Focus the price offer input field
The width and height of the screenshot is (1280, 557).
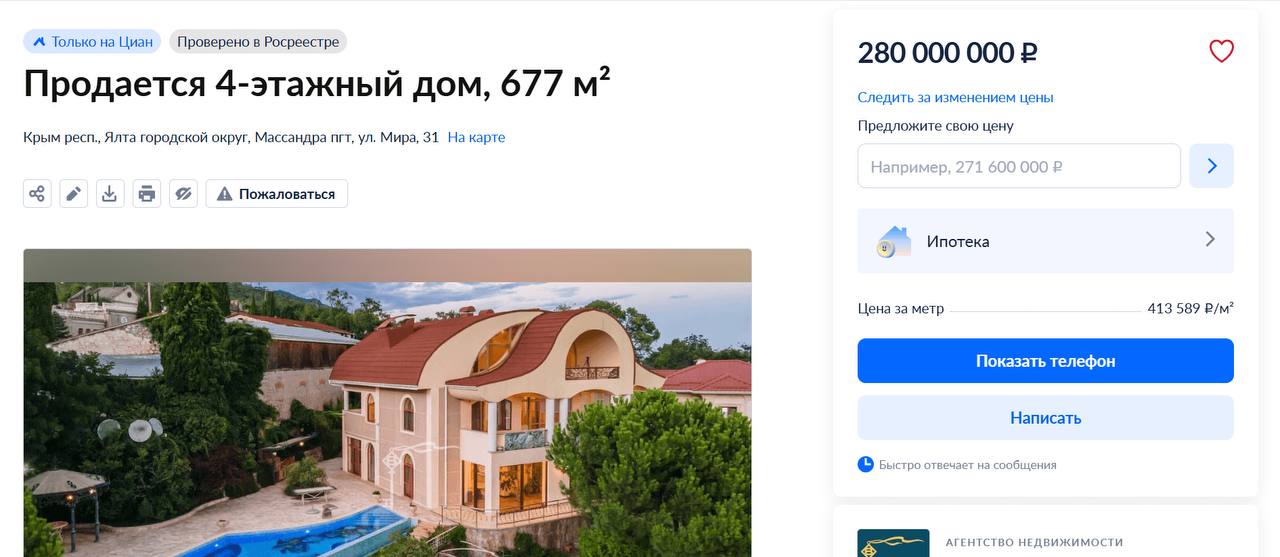1019,166
